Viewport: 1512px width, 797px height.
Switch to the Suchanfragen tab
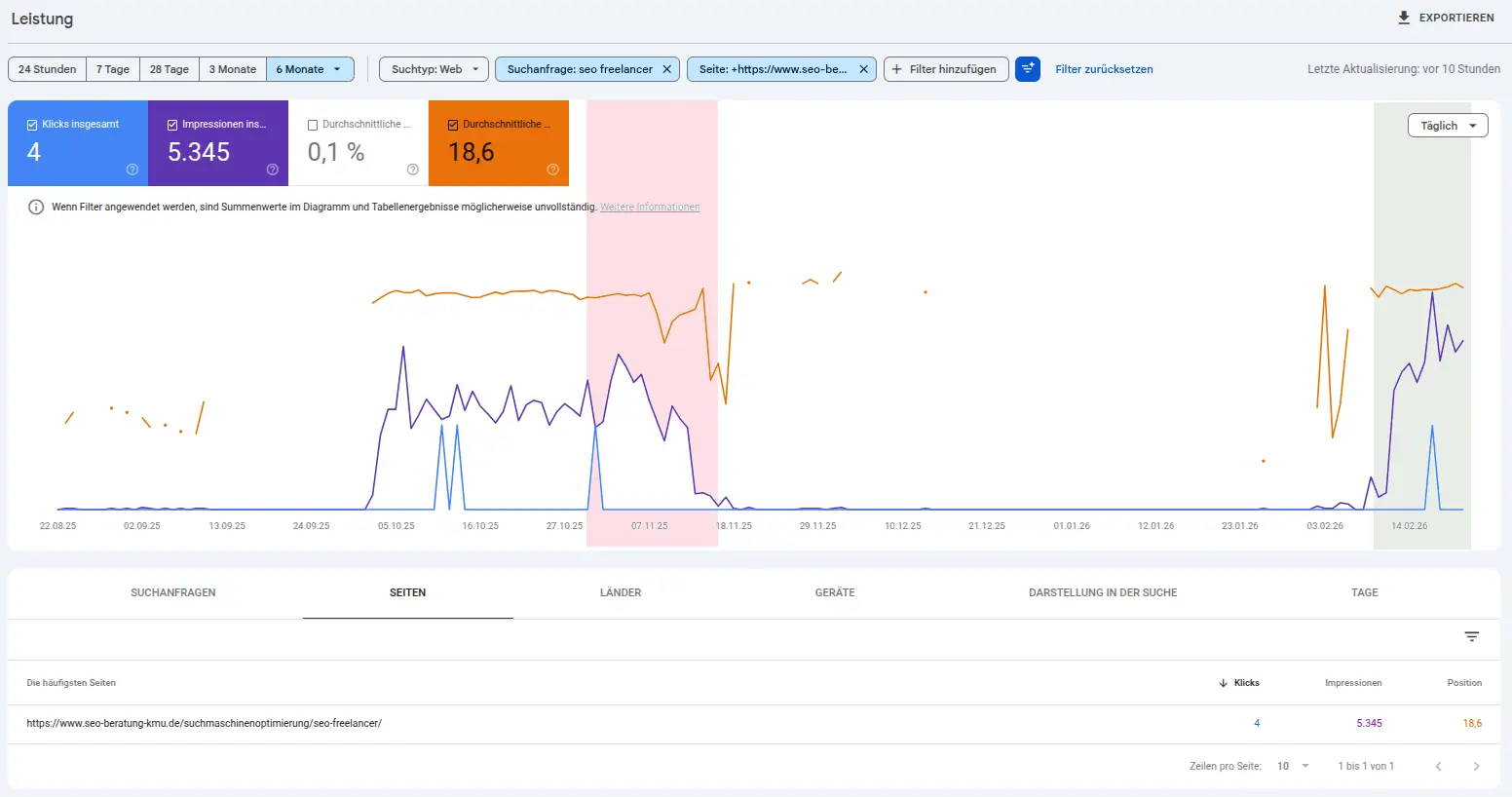pos(173,592)
